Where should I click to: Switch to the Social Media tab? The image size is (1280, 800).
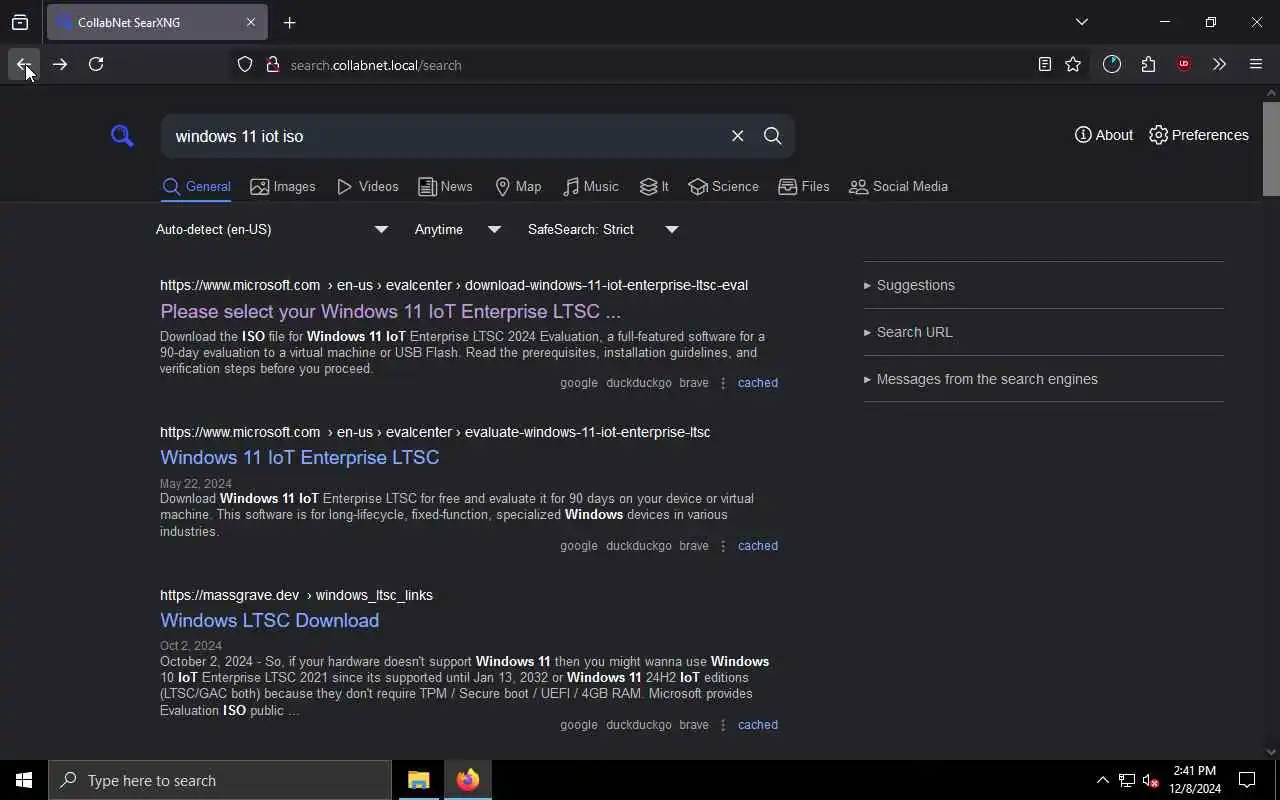pos(898,187)
